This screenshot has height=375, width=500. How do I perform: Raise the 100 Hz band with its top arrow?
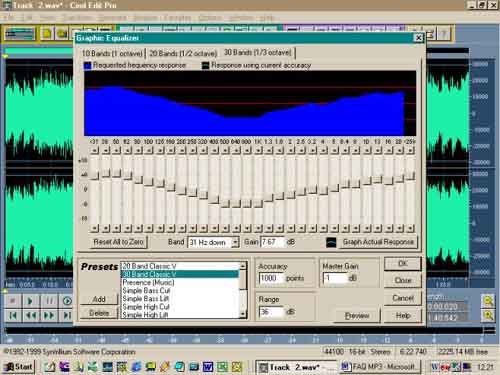point(149,151)
